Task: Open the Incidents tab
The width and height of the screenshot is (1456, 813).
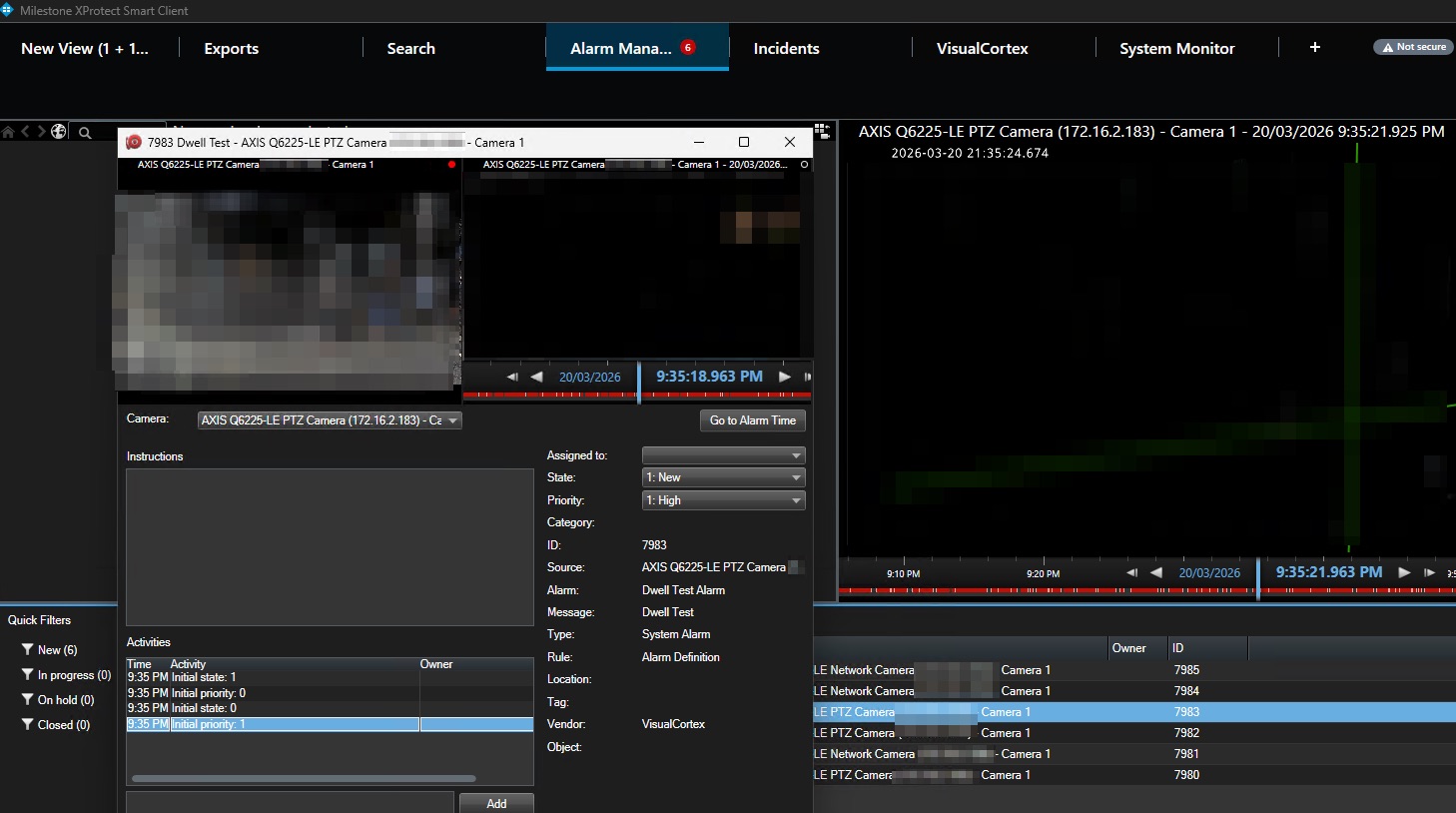Action: [786, 48]
